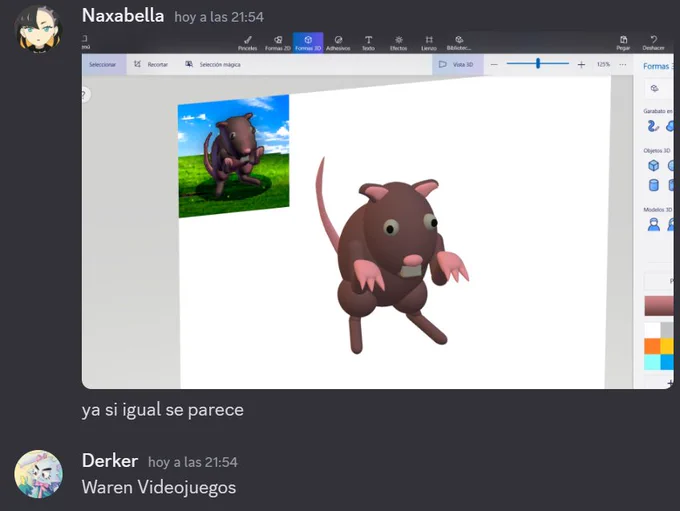Pick the white color swatch
The image size is (680, 511).
[652, 330]
